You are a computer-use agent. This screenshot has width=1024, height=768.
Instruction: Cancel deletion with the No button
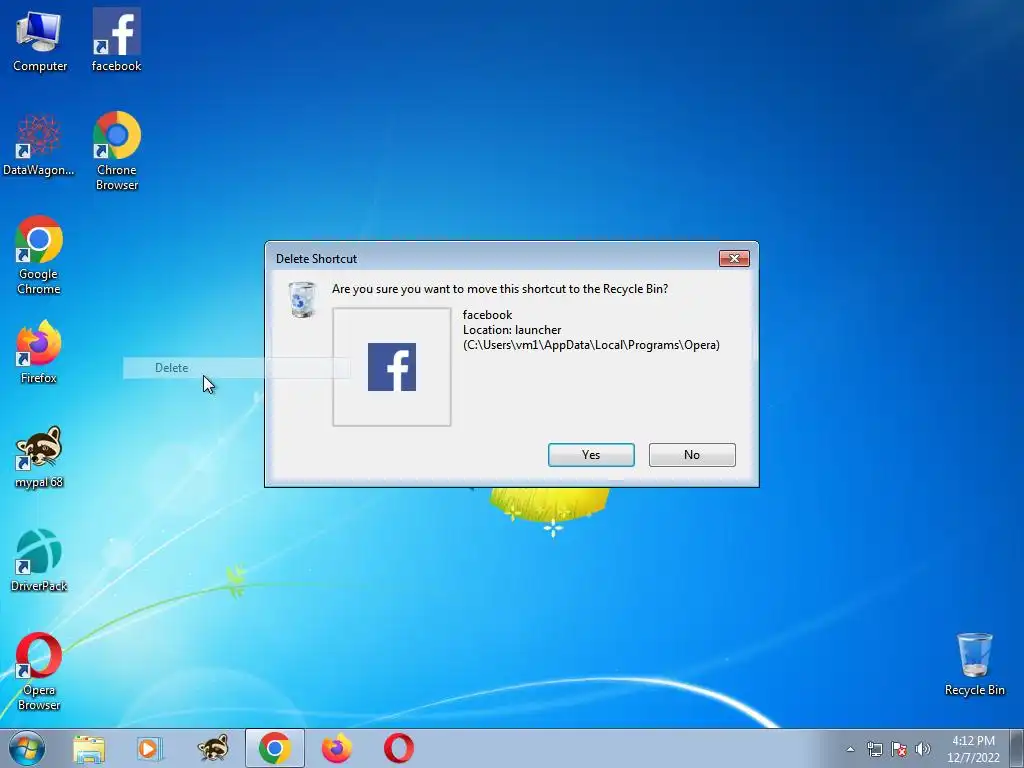(692, 455)
